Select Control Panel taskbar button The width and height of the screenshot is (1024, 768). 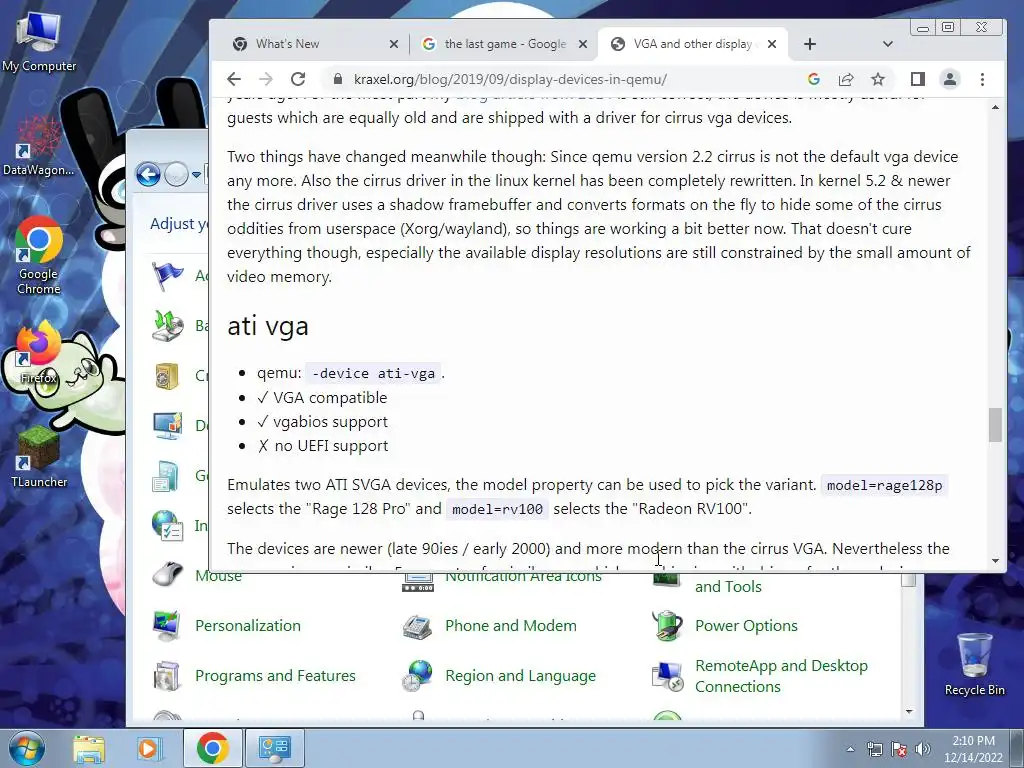[274, 748]
